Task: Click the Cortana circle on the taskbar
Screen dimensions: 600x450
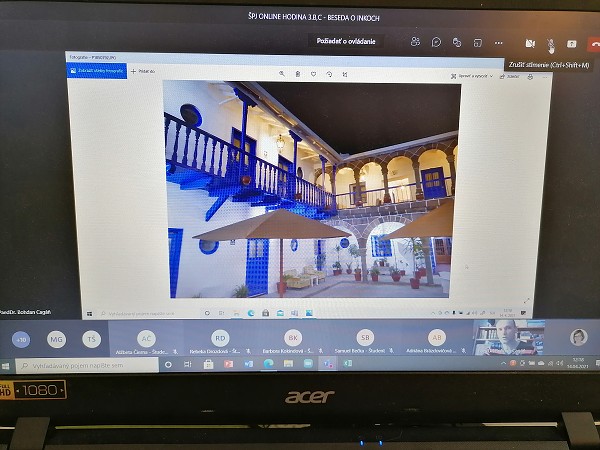Action: 168,365
